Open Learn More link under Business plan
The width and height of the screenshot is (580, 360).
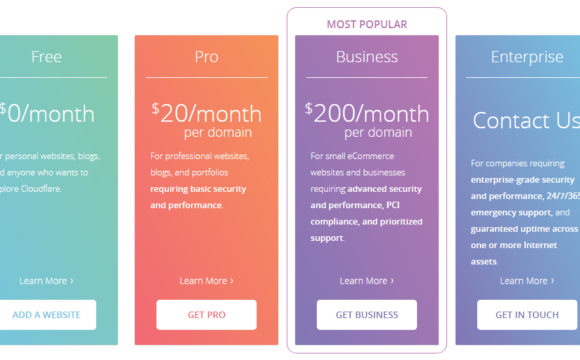[367, 281]
